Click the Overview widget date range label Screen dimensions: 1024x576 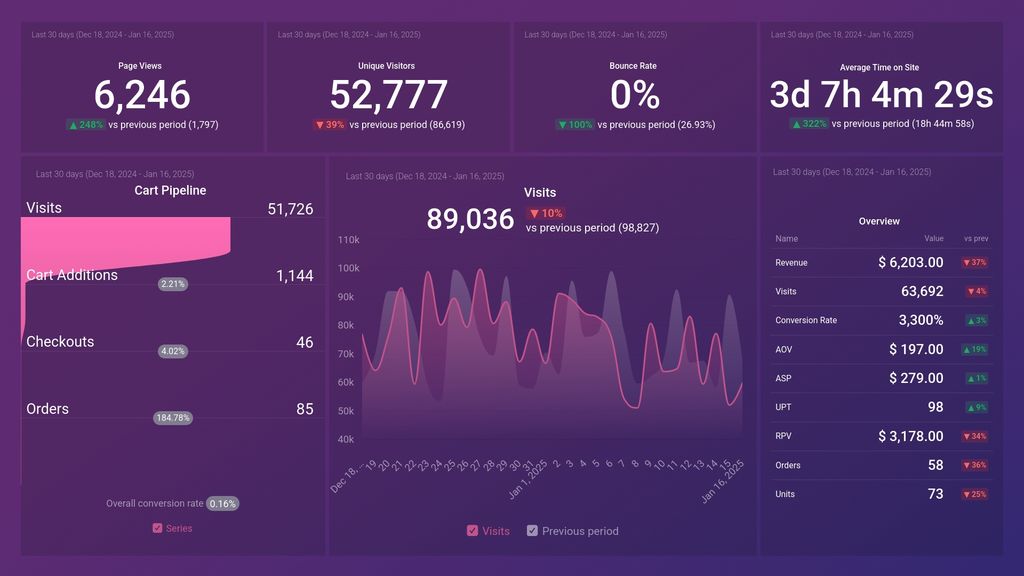click(x=852, y=172)
